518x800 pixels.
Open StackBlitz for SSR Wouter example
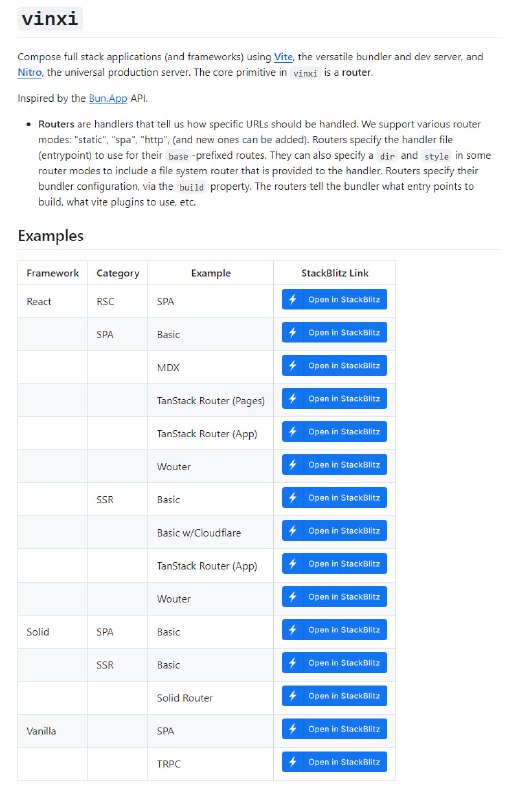click(x=334, y=597)
